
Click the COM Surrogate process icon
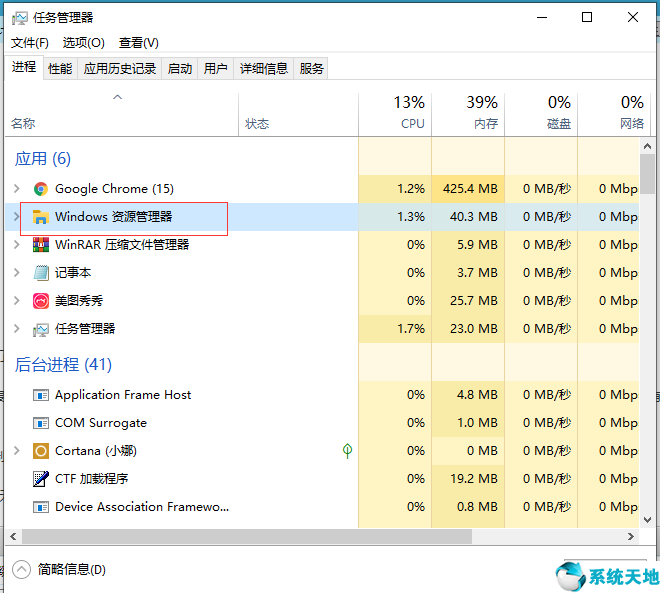(x=41, y=423)
